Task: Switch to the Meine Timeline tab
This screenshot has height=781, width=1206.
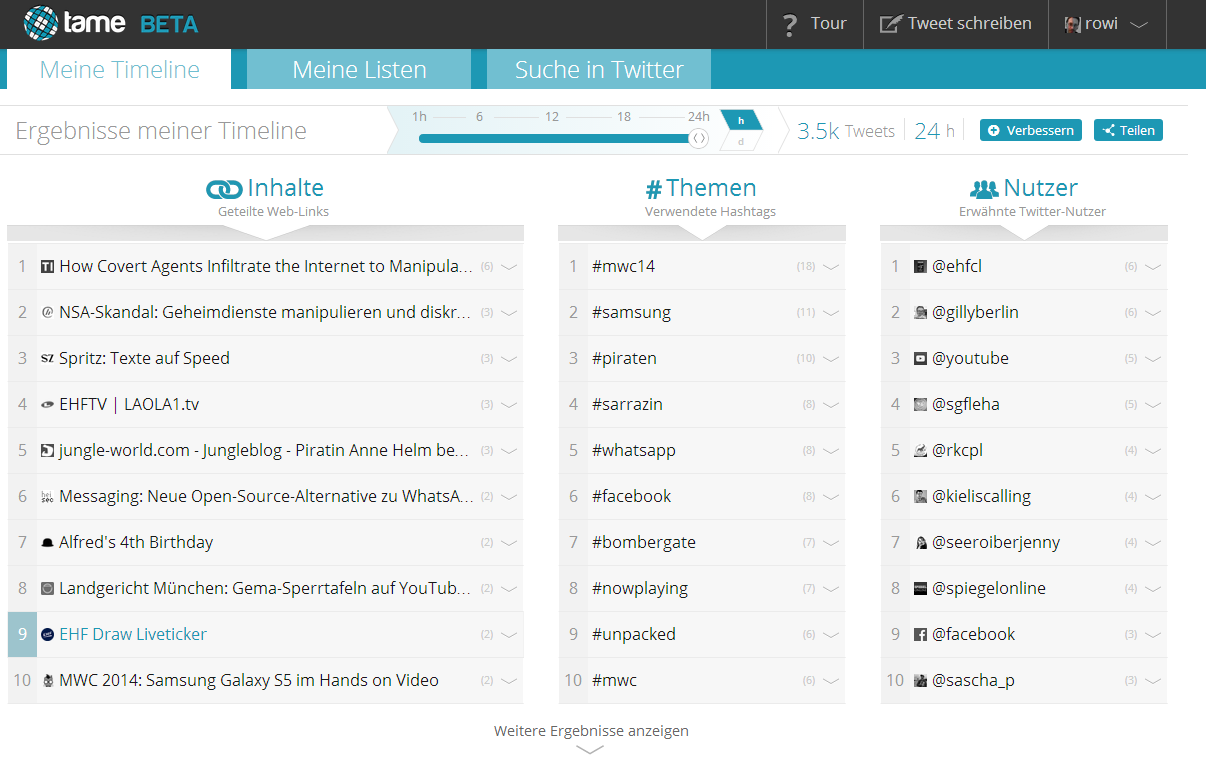Action: tap(119, 70)
